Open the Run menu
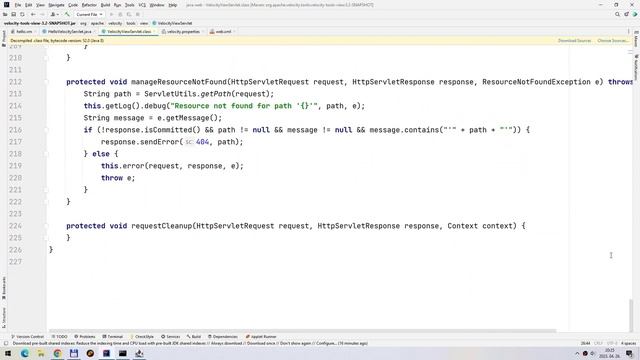 [x=117, y=5]
